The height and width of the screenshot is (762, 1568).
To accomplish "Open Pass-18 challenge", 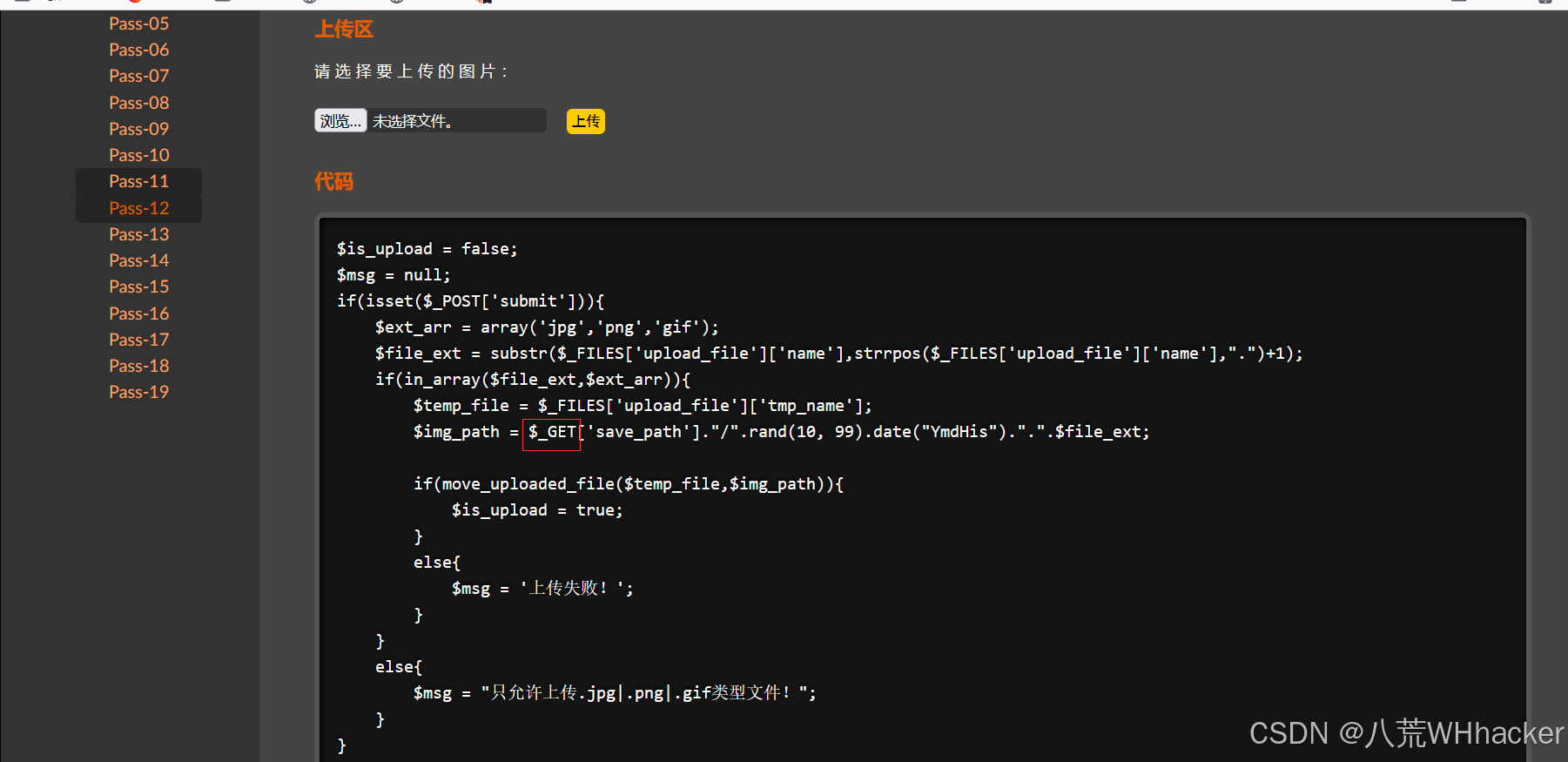I will 138,366.
